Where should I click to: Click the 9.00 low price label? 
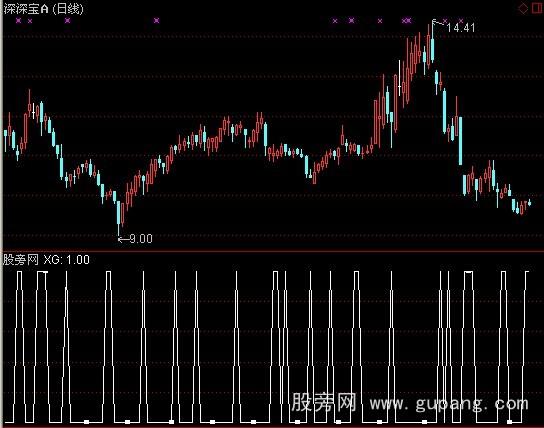(x=141, y=239)
